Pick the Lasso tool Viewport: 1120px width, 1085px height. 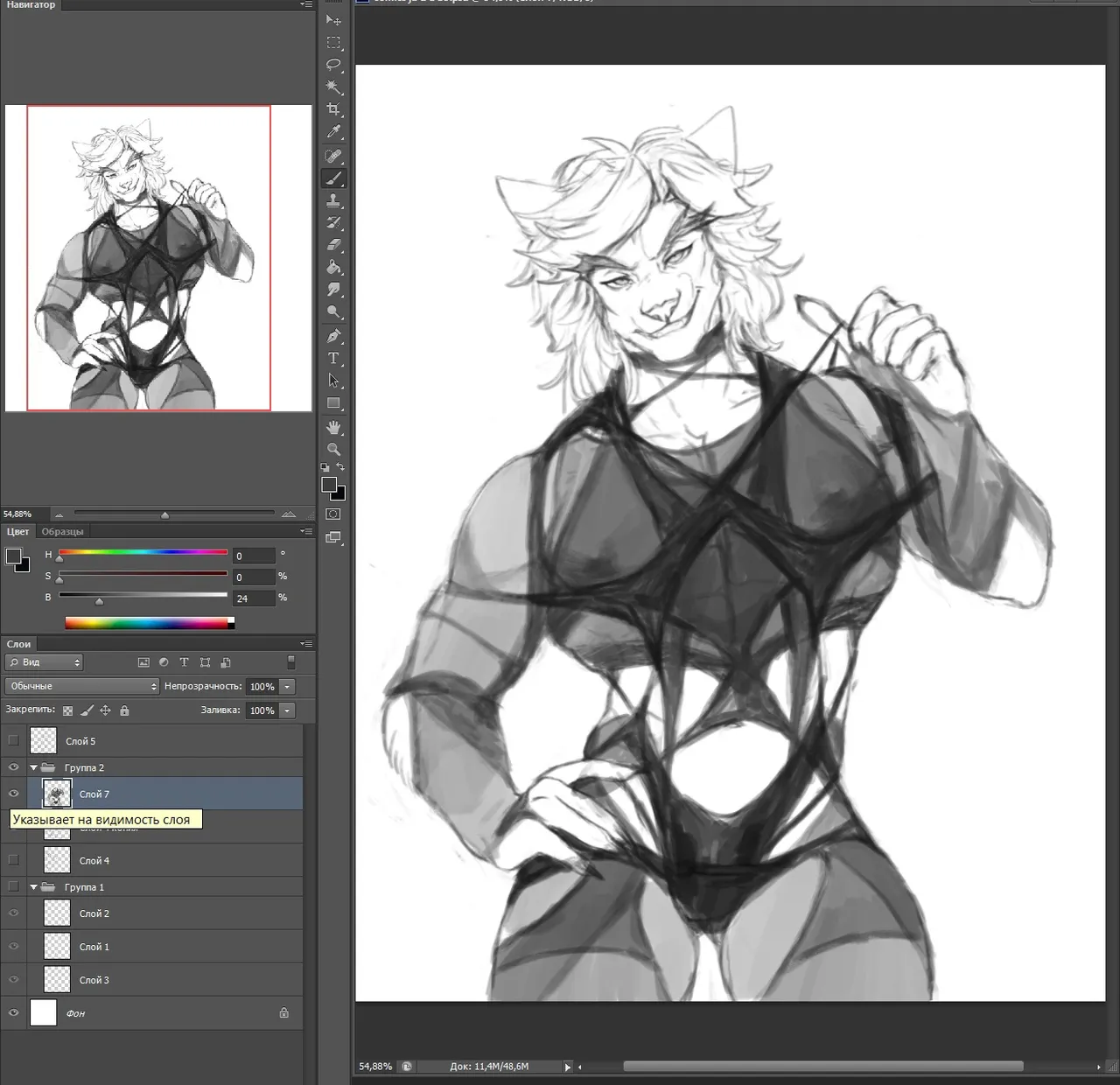[x=333, y=65]
